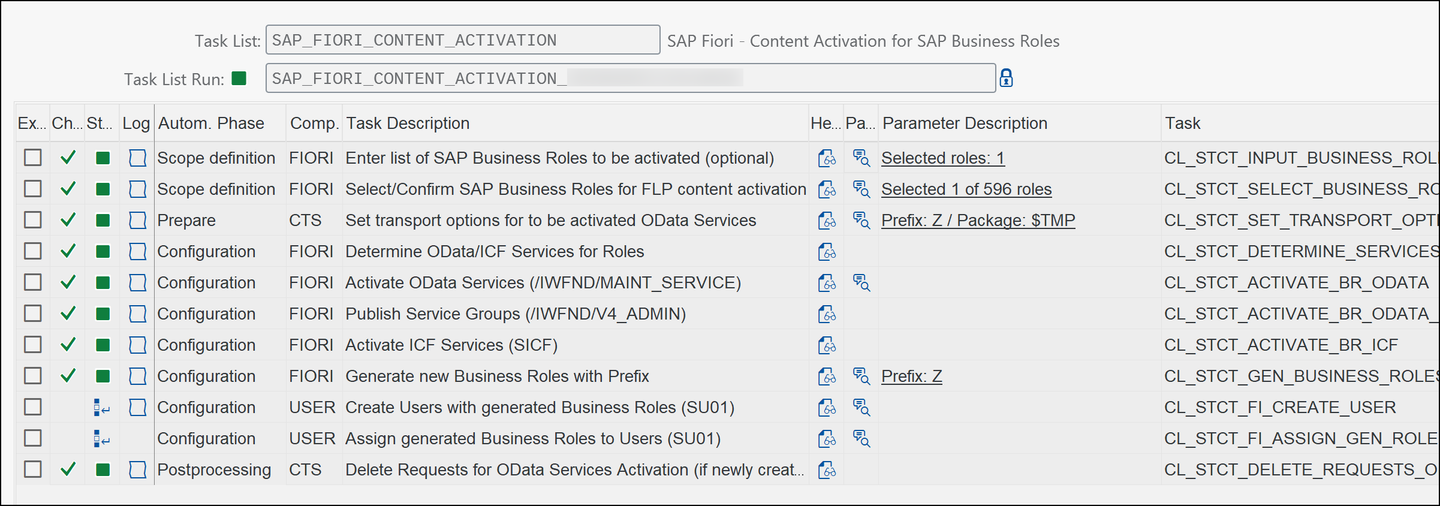Open parameters for Create Users task

[x=861, y=407]
